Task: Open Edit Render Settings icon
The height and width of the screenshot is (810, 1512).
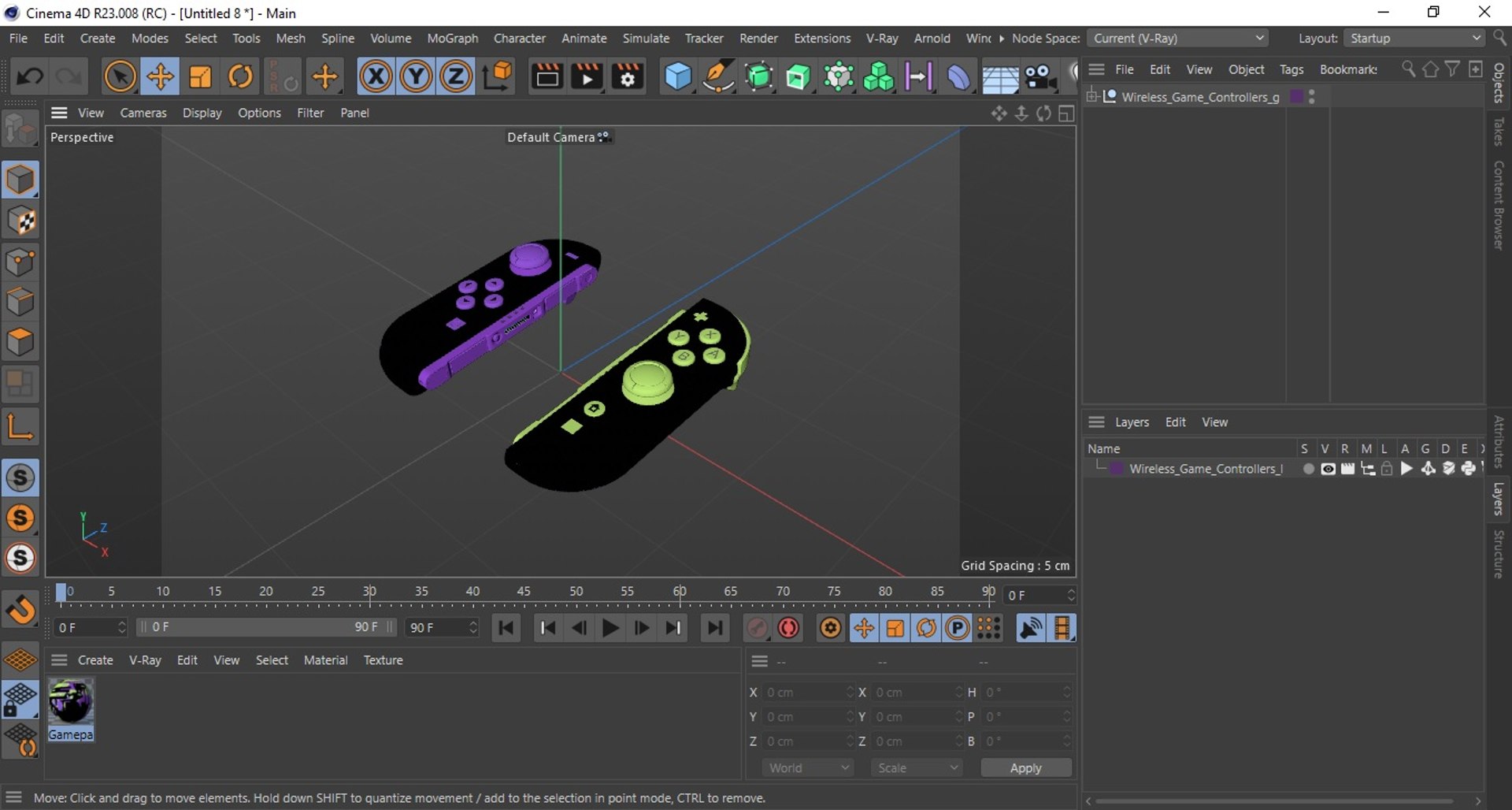Action: [x=628, y=76]
